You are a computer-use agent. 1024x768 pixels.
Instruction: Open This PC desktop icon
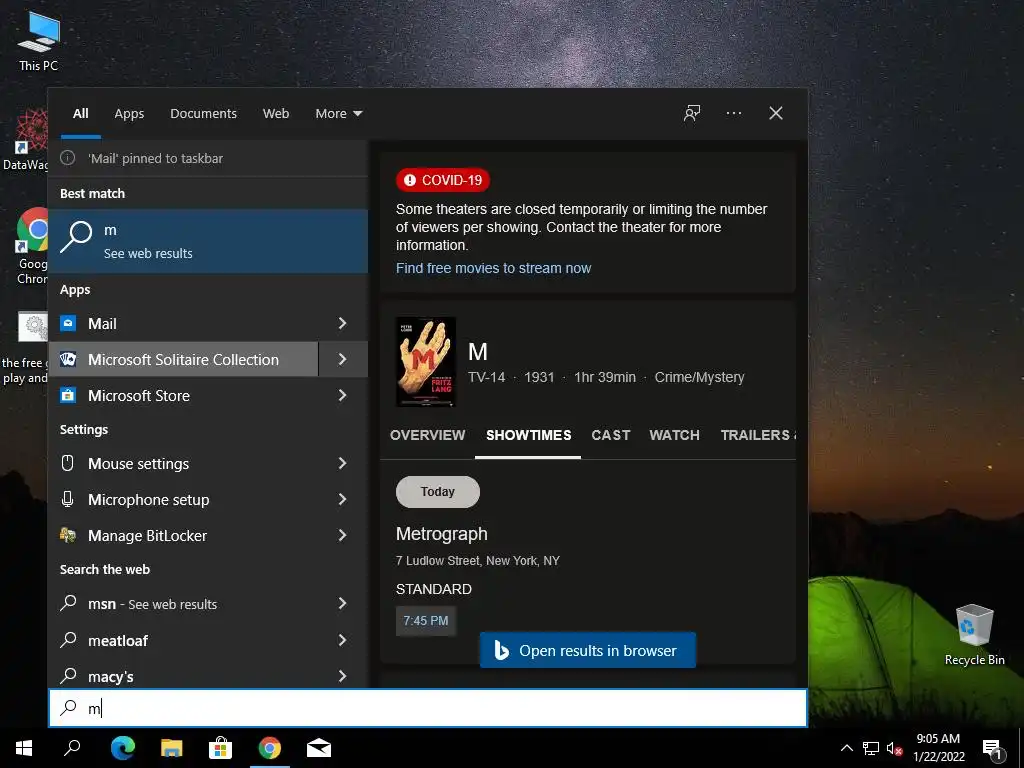39,41
